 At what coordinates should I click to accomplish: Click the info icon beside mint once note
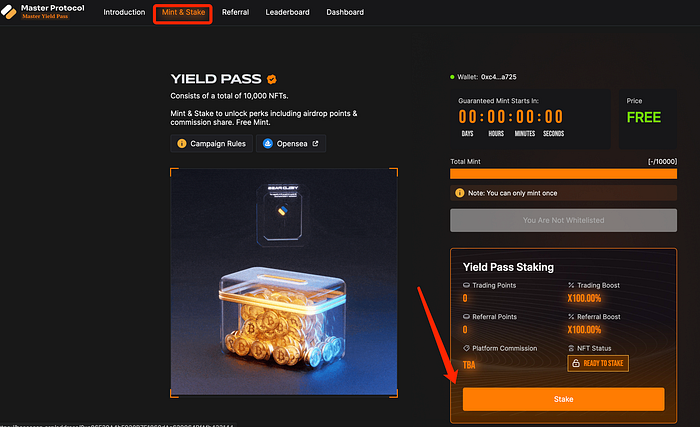[459, 193]
